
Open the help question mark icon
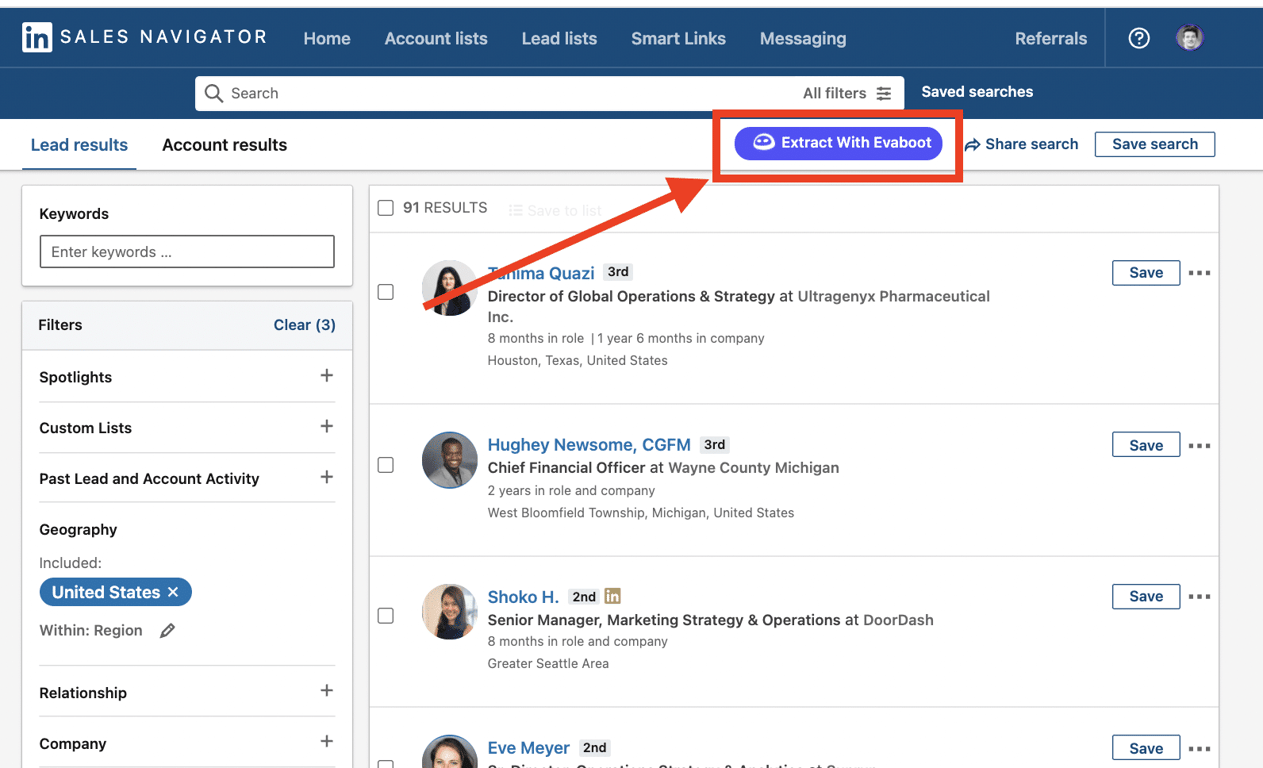point(1139,38)
